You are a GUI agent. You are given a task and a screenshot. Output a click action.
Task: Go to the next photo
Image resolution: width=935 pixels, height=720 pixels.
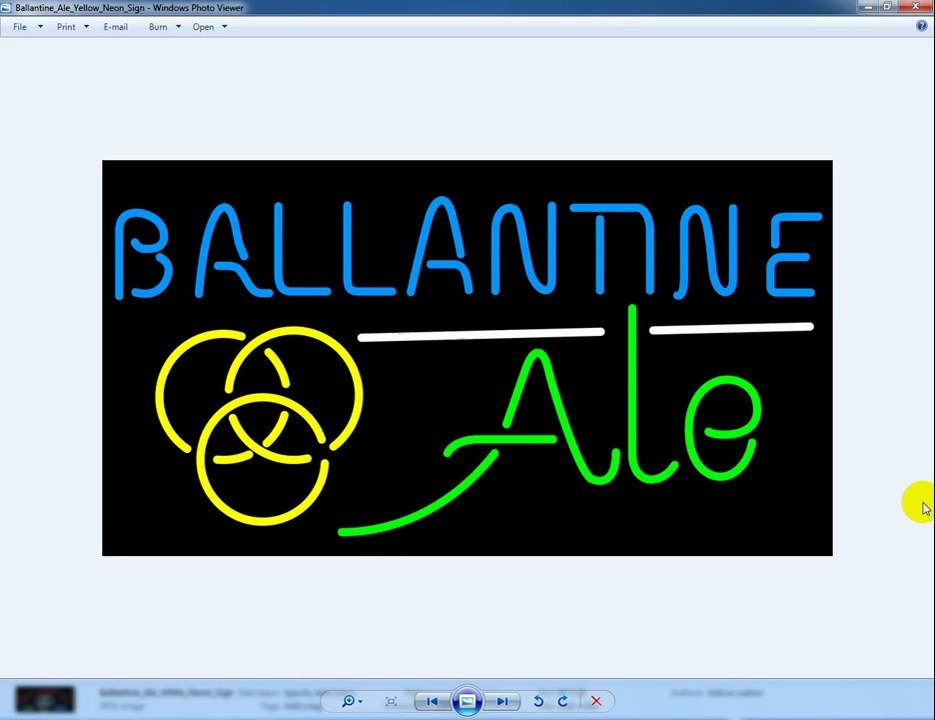(502, 702)
